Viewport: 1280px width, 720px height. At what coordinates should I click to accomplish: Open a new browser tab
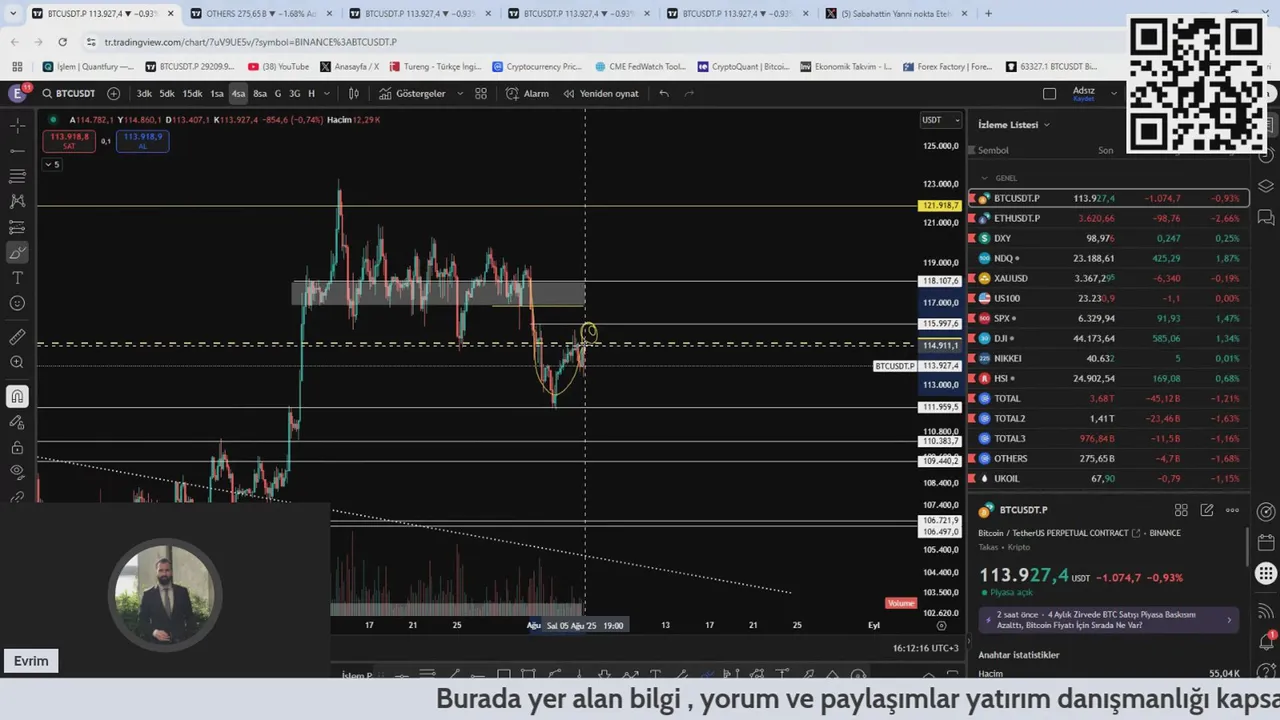click(989, 14)
